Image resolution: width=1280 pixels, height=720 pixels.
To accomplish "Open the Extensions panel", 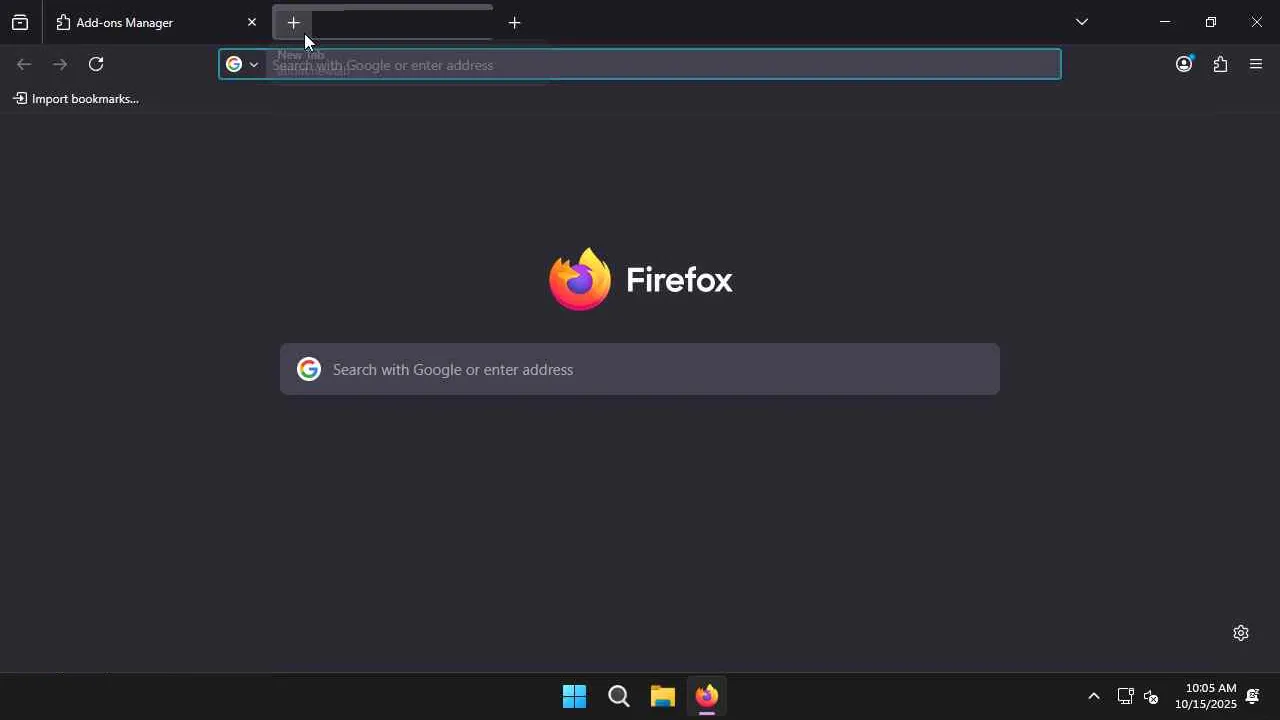I will 1220,64.
